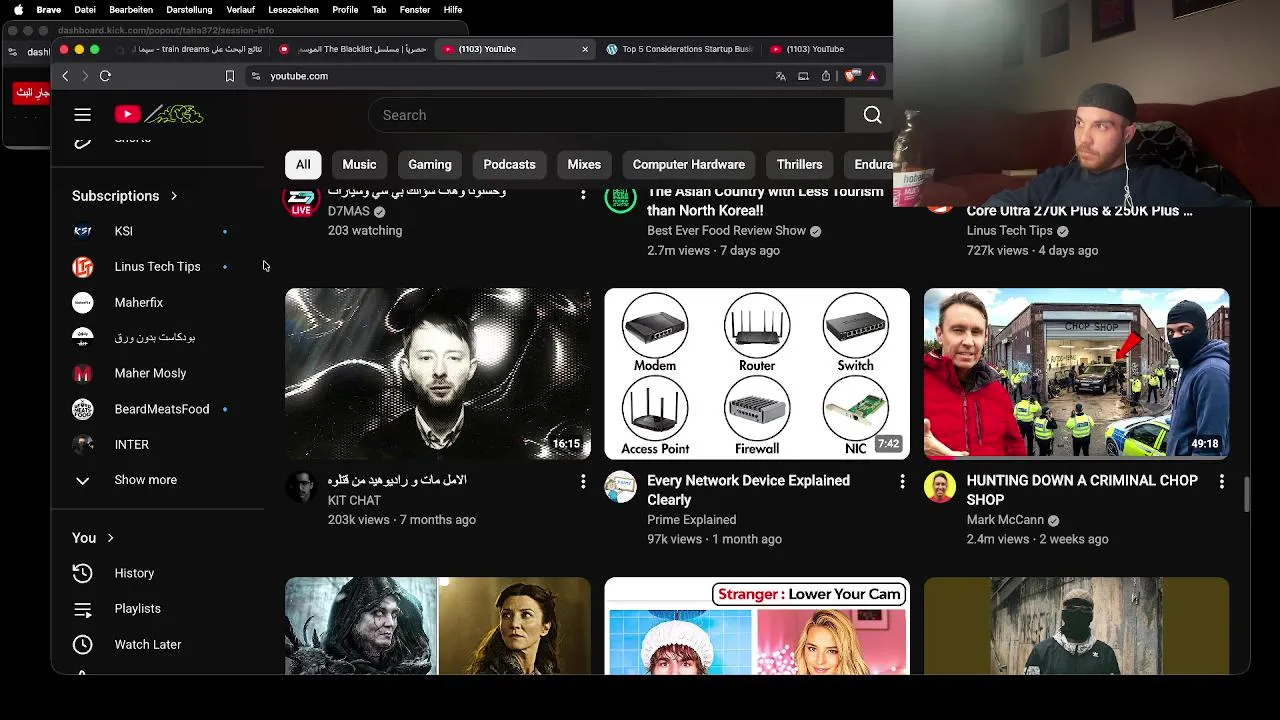Open the Playlists icon in sidebar
1280x720 pixels.
tap(83, 609)
